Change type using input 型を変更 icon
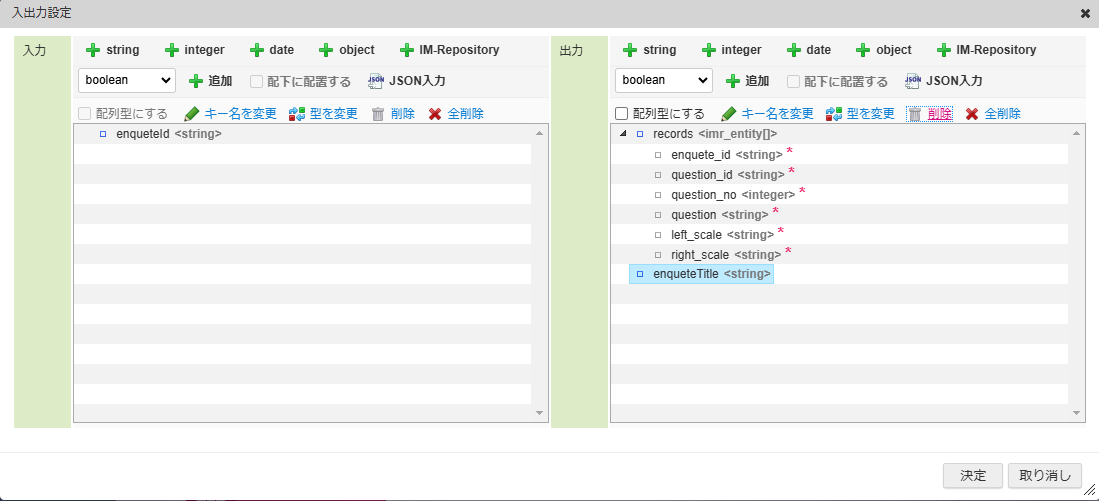 click(296, 114)
